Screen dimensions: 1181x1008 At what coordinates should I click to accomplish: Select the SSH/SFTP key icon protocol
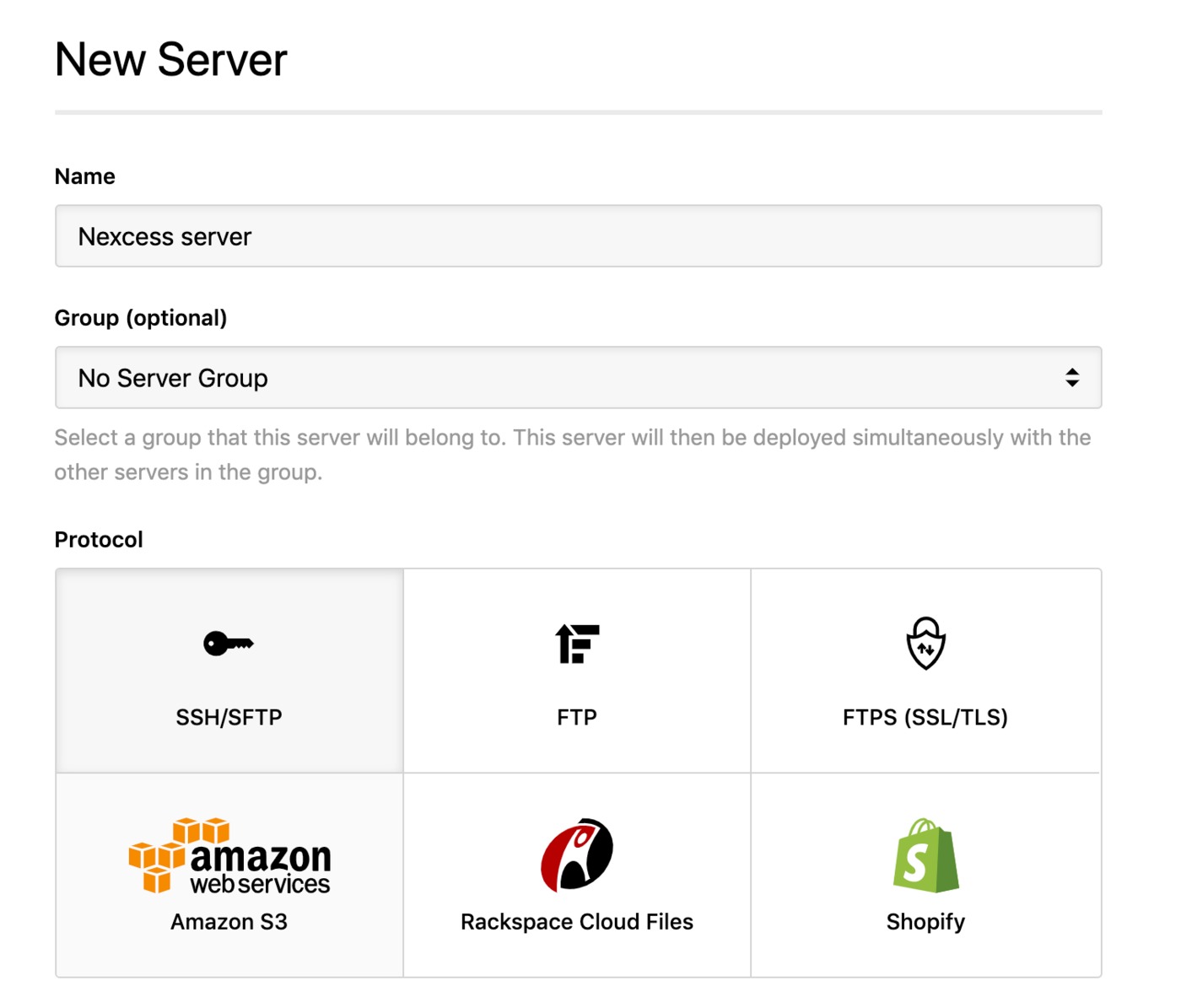(x=229, y=644)
